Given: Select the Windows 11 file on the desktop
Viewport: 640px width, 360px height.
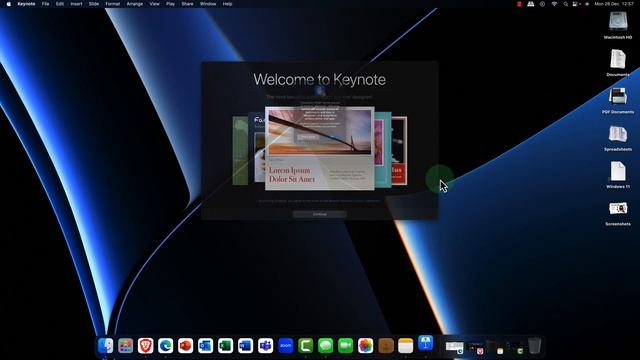Looking at the screenshot, I should [618, 175].
